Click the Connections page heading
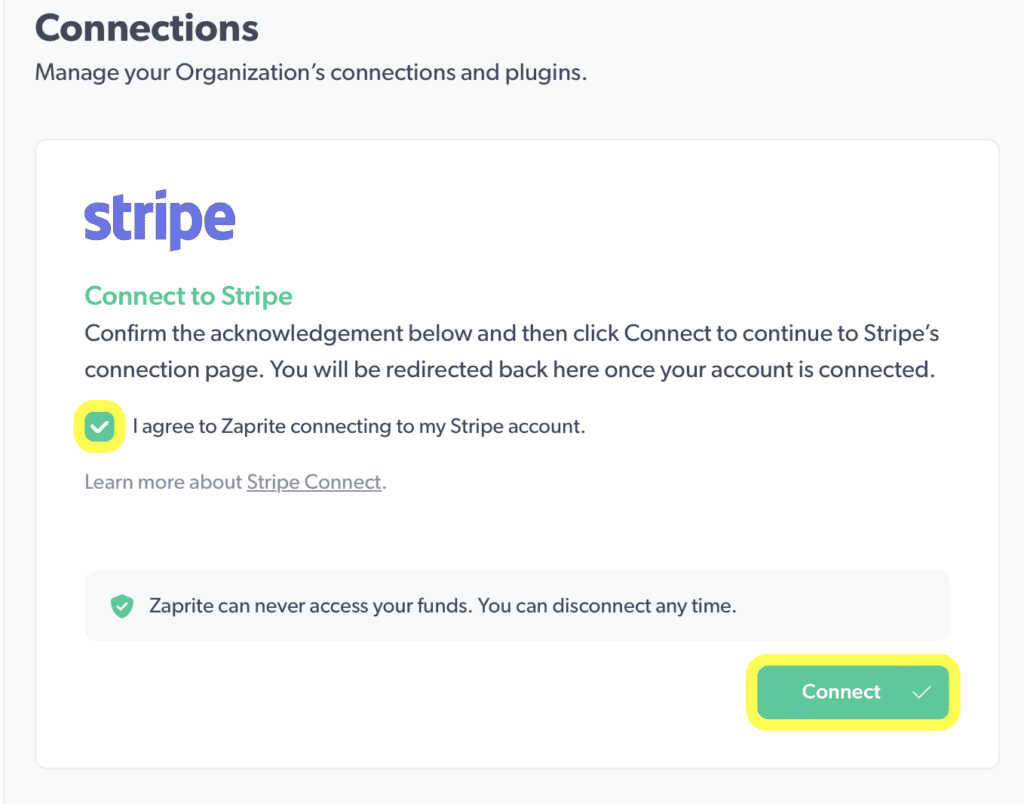 pos(147,28)
